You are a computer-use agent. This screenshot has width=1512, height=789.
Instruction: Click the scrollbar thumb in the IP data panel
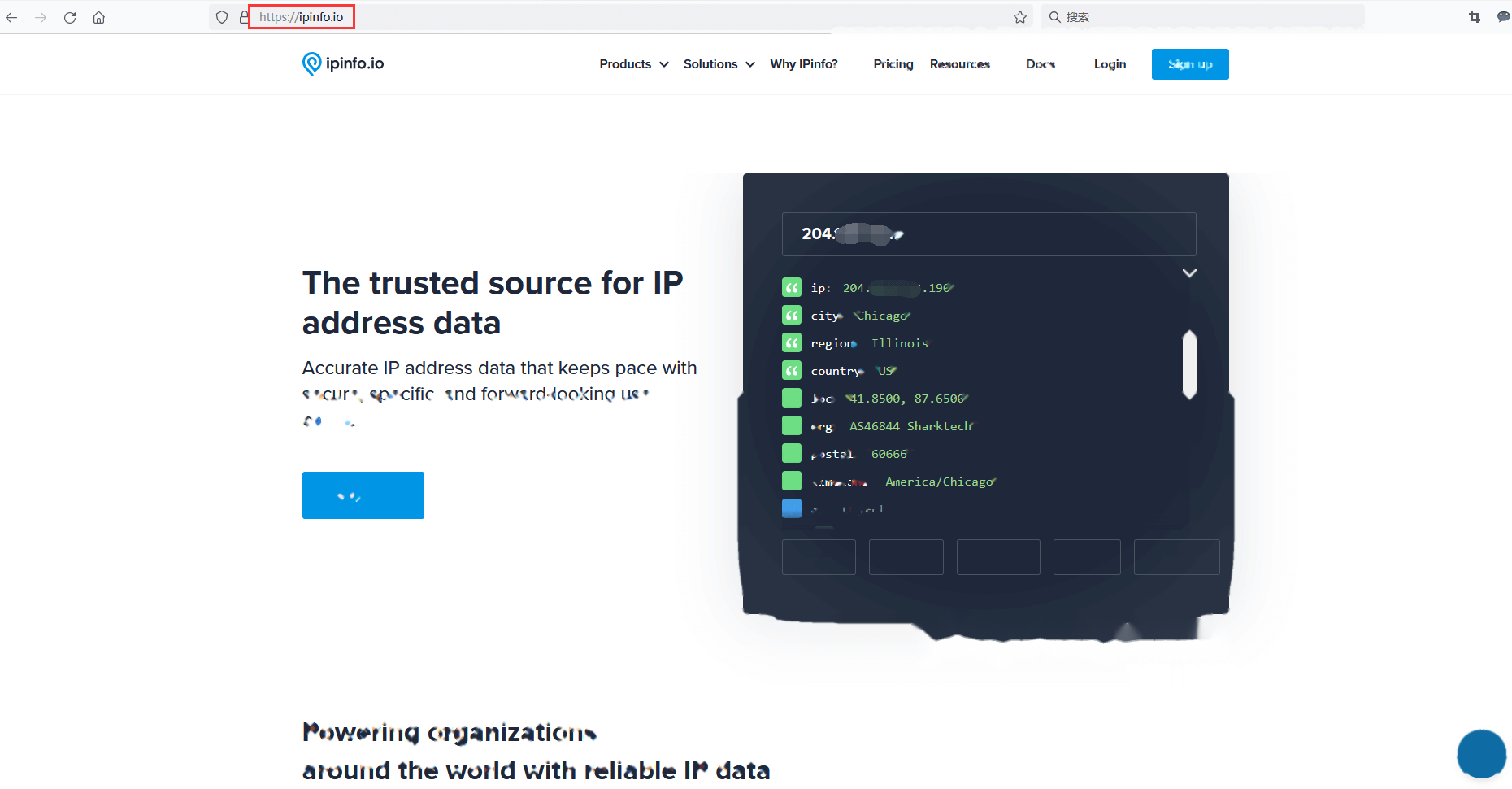tap(1189, 364)
